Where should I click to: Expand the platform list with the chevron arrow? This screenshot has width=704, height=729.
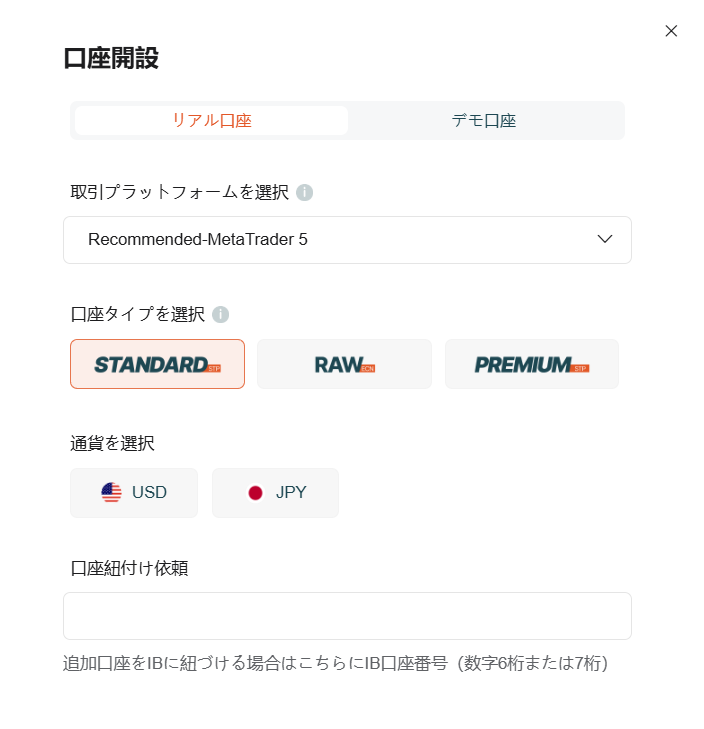tap(604, 239)
